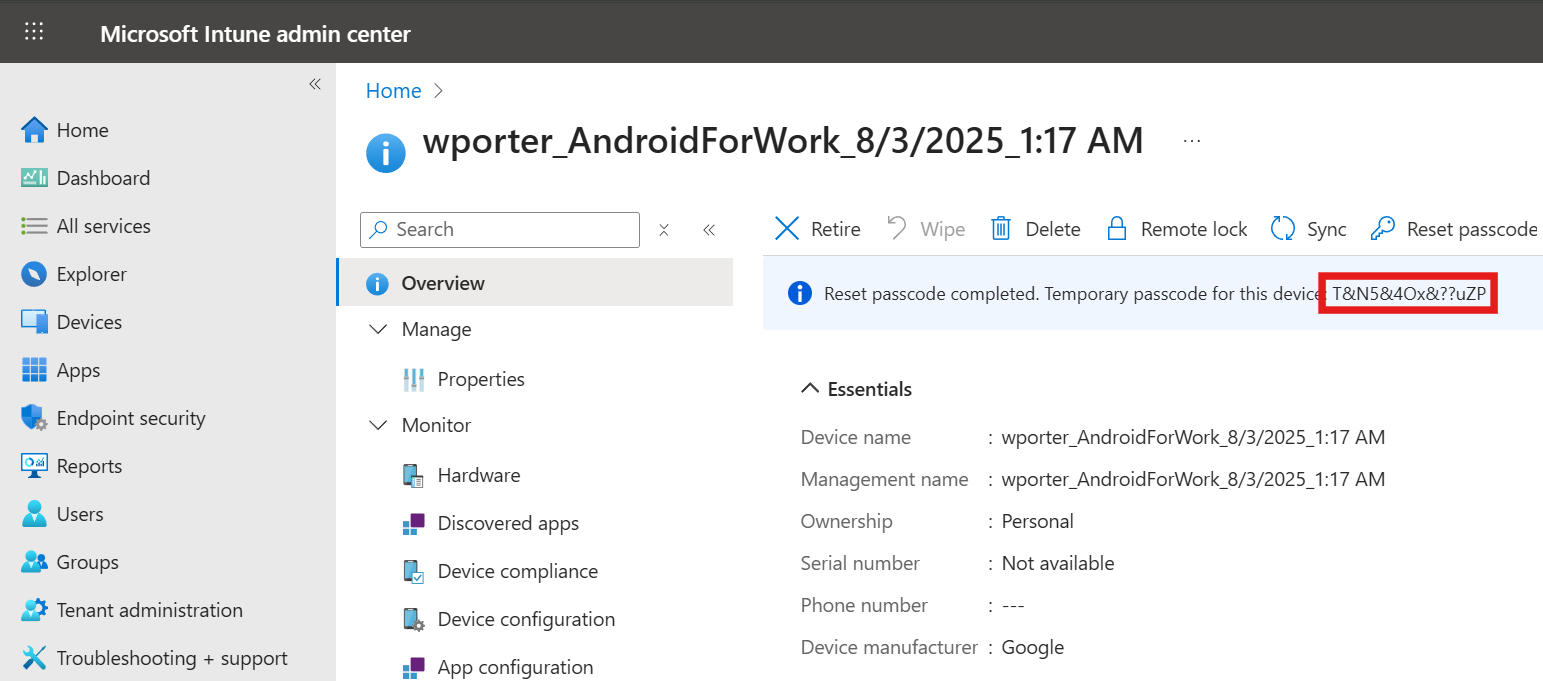Go to Home breadcrumb link
1543x681 pixels.
[x=394, y=91]
